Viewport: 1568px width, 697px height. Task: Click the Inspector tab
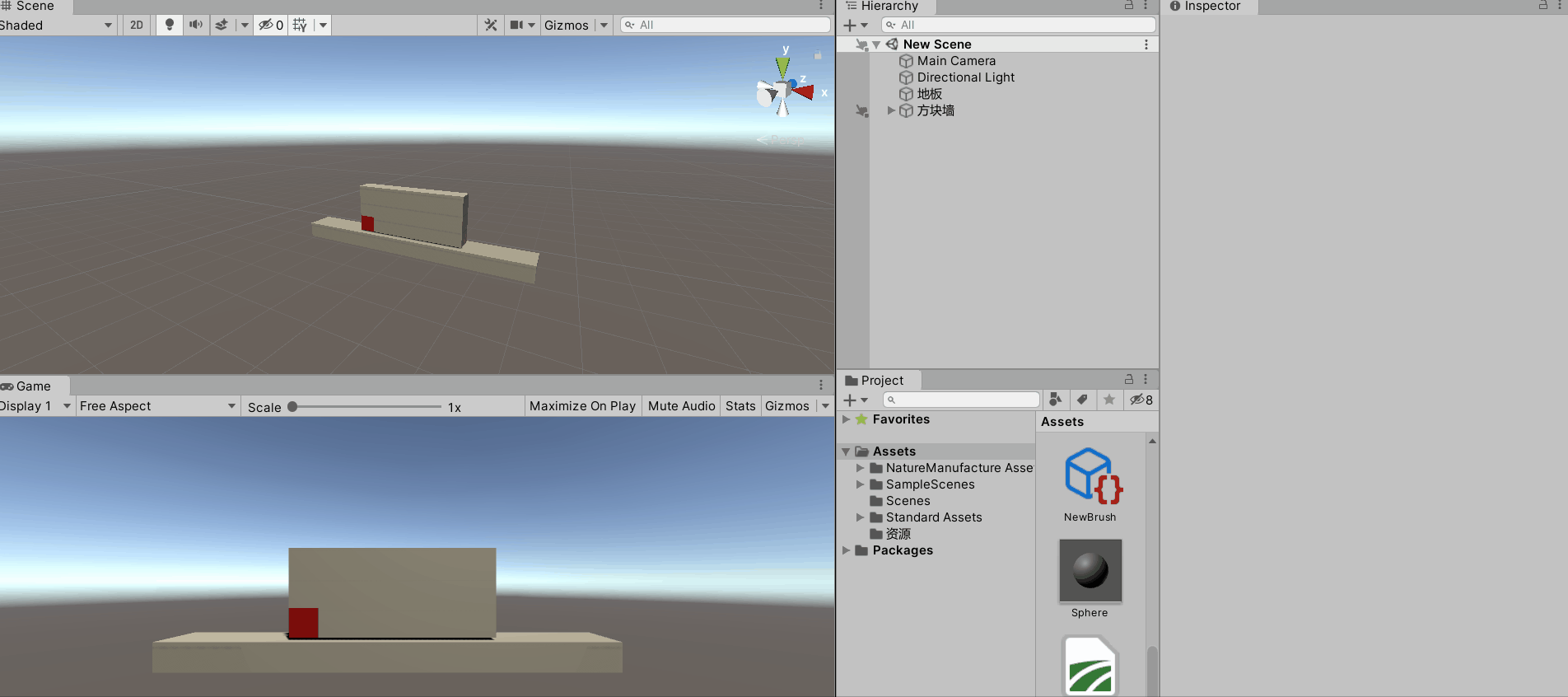1211,7
